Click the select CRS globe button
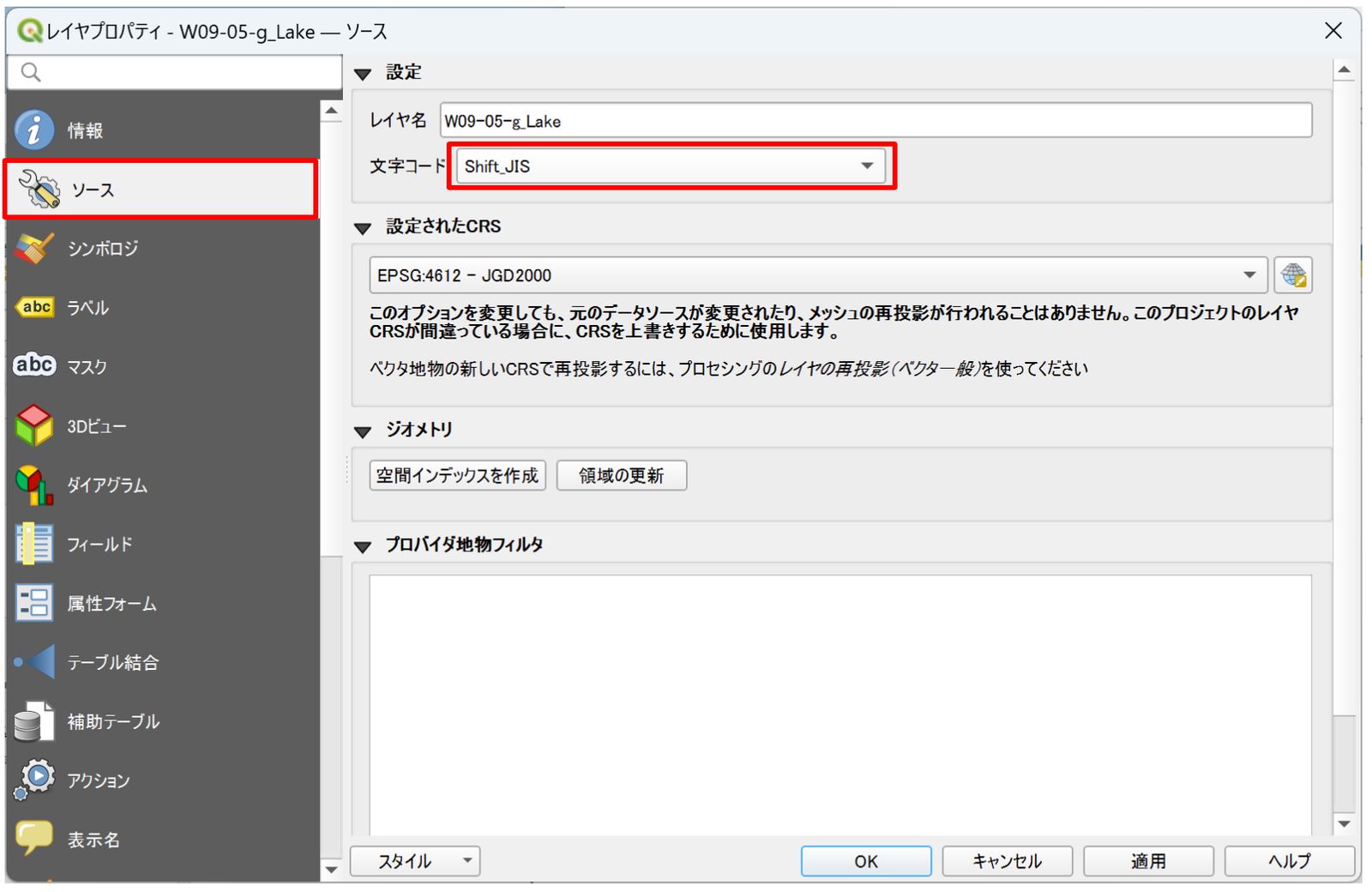This screenshot has width=1372, height=892. pyautogui.click(x=1293, y=275)
